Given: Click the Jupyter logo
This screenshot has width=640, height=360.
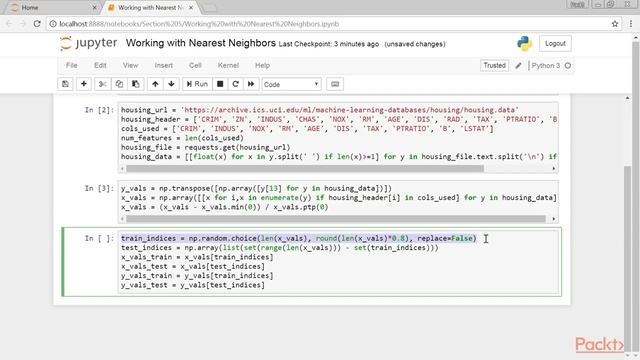Looking at the screenshot, I should point(89,43).
